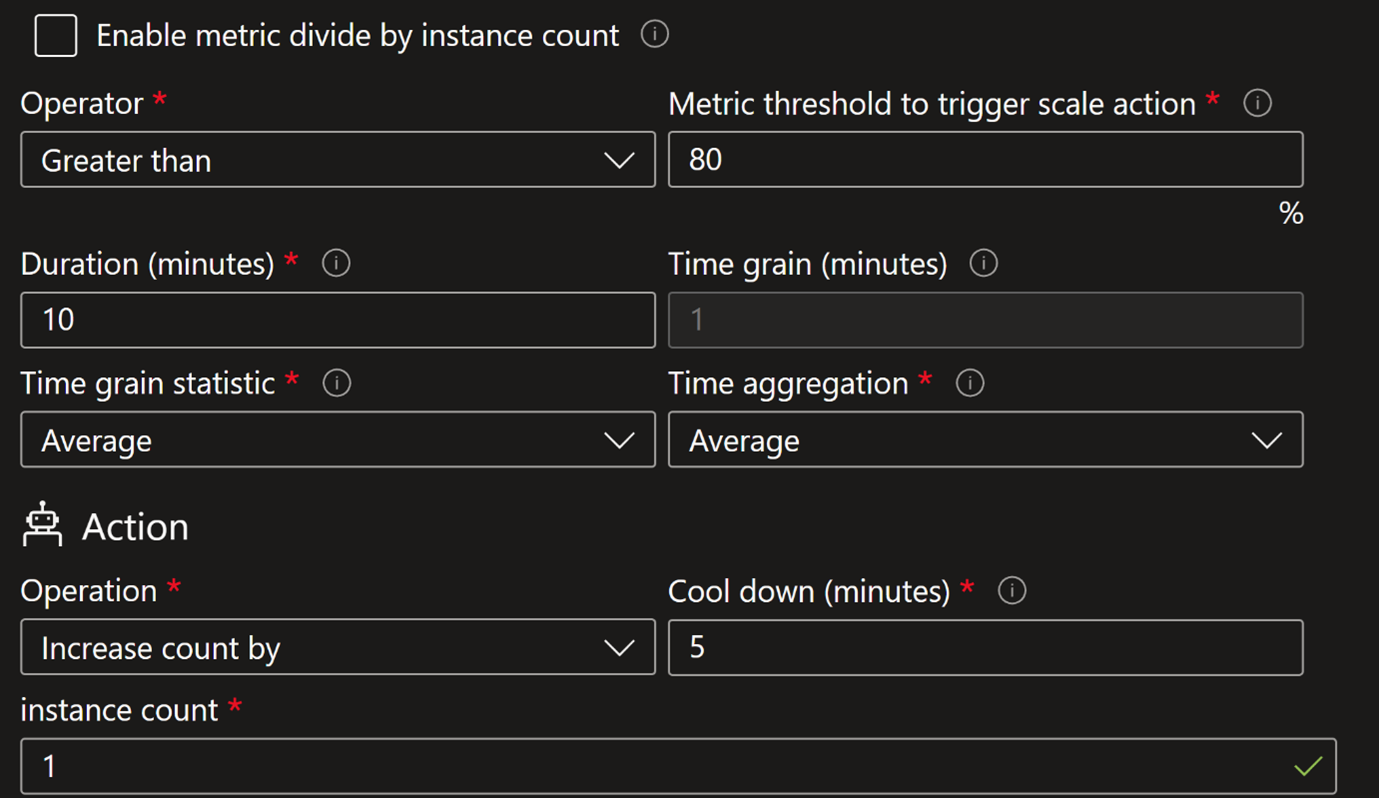This screenshot has width=1379, height=798.
Task: Click info icon next to Time aggregation
Action: pyautogui.click(x=969, y=383)
